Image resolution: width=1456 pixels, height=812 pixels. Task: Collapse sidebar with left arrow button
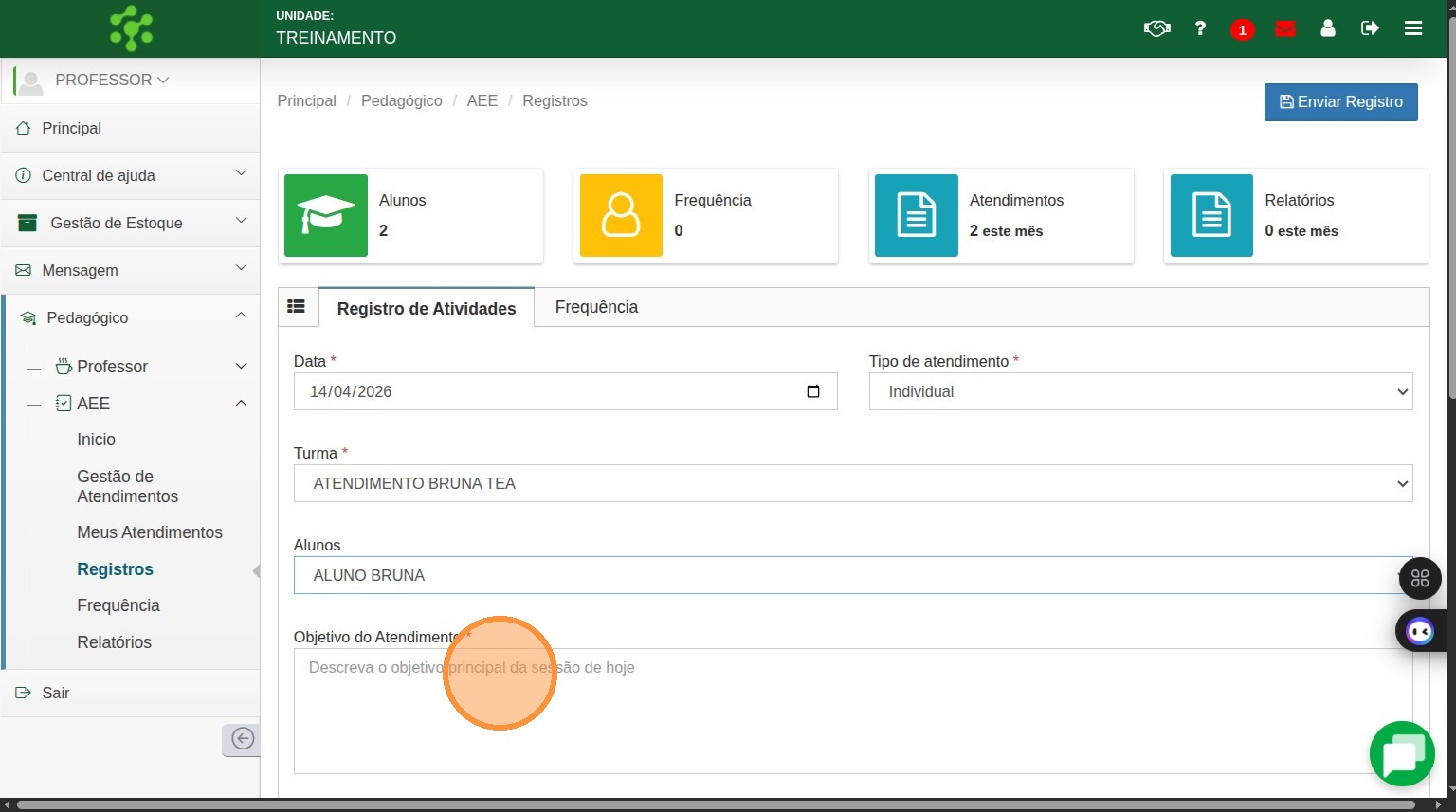tap(242, 739)
